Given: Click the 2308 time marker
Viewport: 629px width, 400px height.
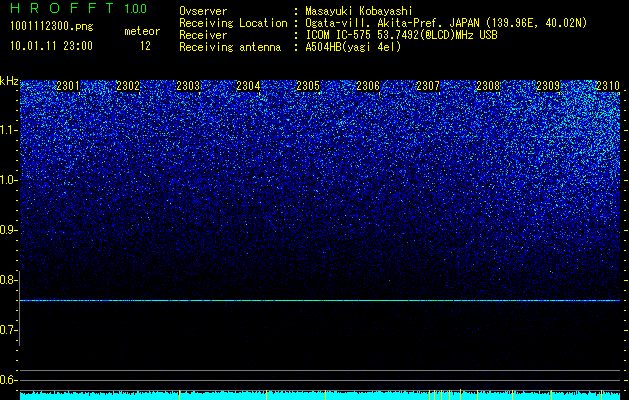Looking at the screenshot, I should point(488,85).
